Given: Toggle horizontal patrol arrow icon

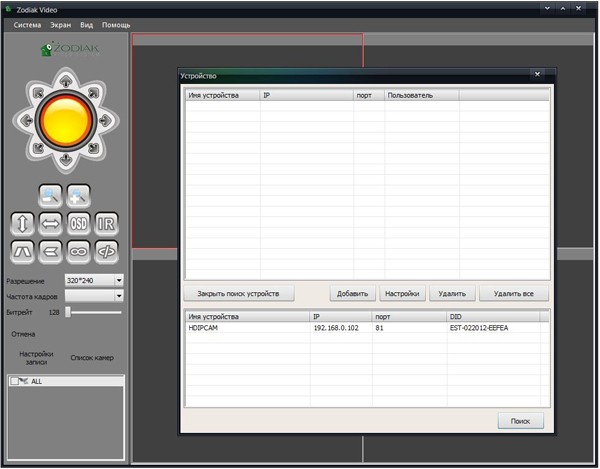Looking at the screenshot, I should (x=50, y=224).
